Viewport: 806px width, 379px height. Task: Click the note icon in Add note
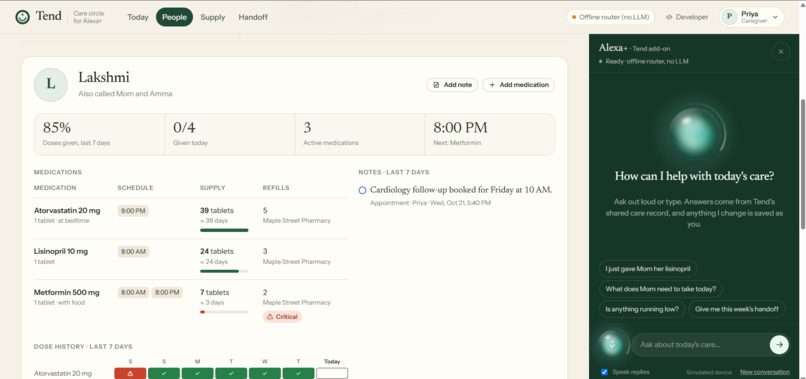436,85
